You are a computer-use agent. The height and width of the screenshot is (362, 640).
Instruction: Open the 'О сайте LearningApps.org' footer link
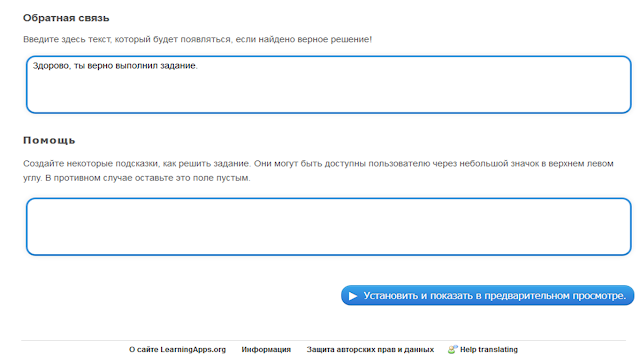click(177, 349)
